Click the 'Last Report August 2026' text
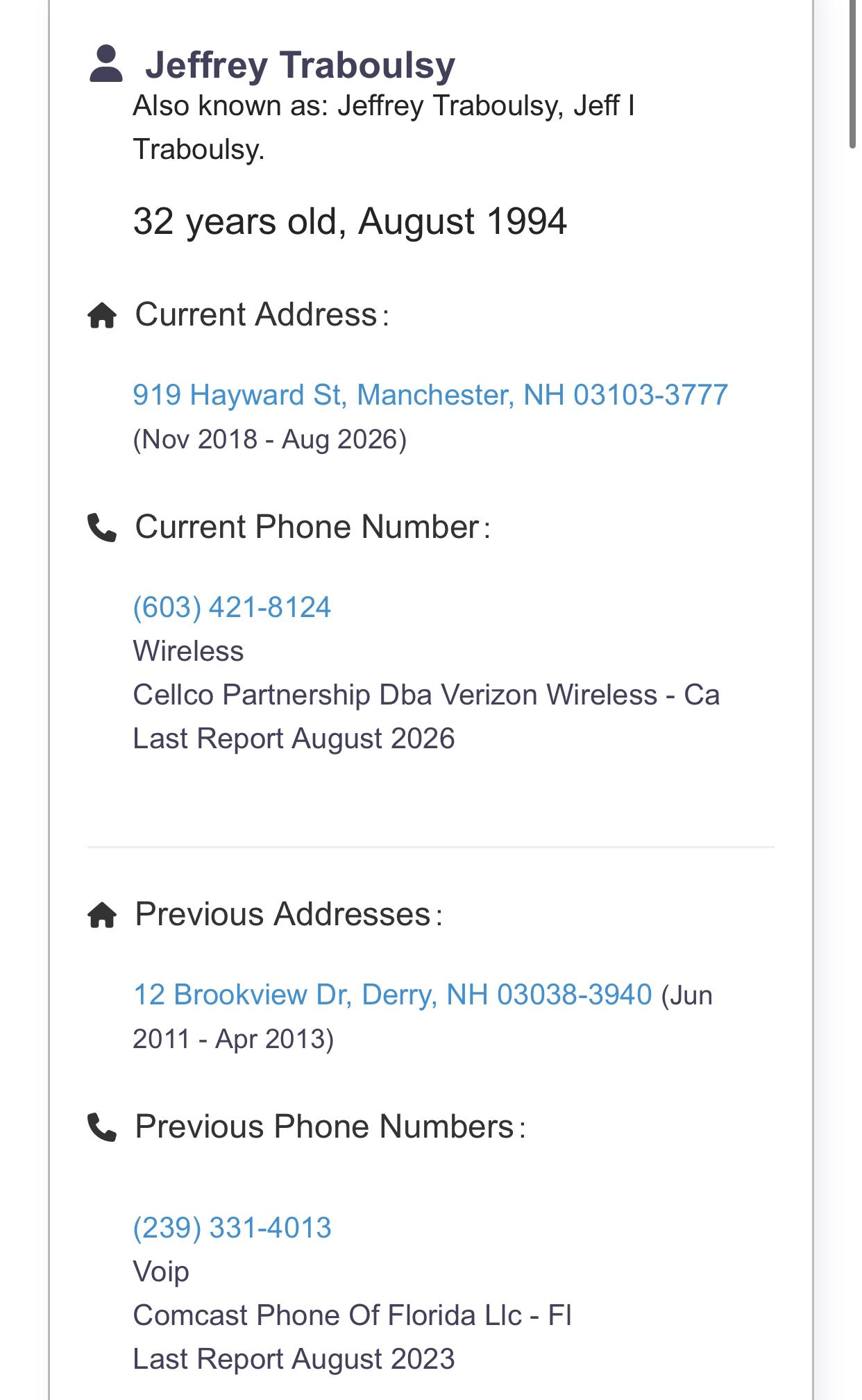 pyautogui.click(x=294, y=739)
